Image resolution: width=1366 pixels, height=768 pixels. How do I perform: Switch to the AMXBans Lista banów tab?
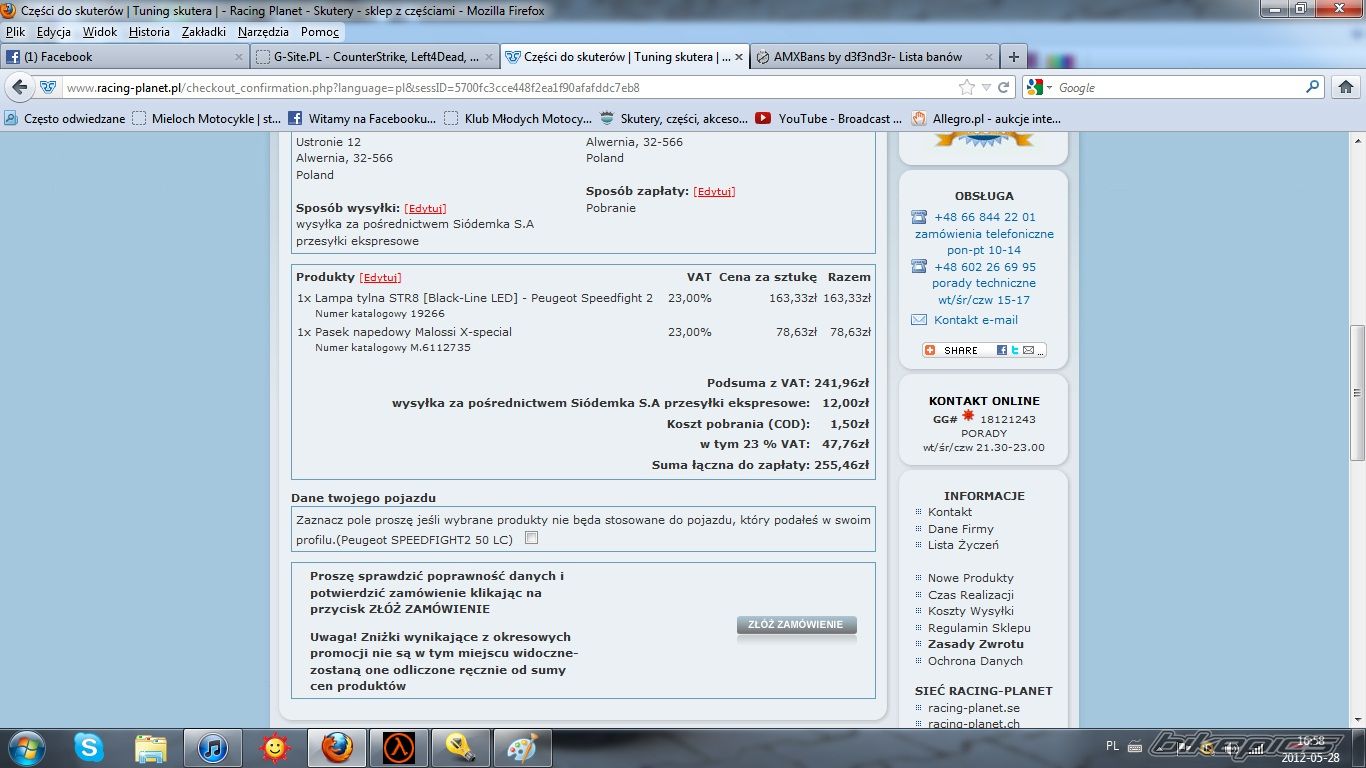[874, 57]
